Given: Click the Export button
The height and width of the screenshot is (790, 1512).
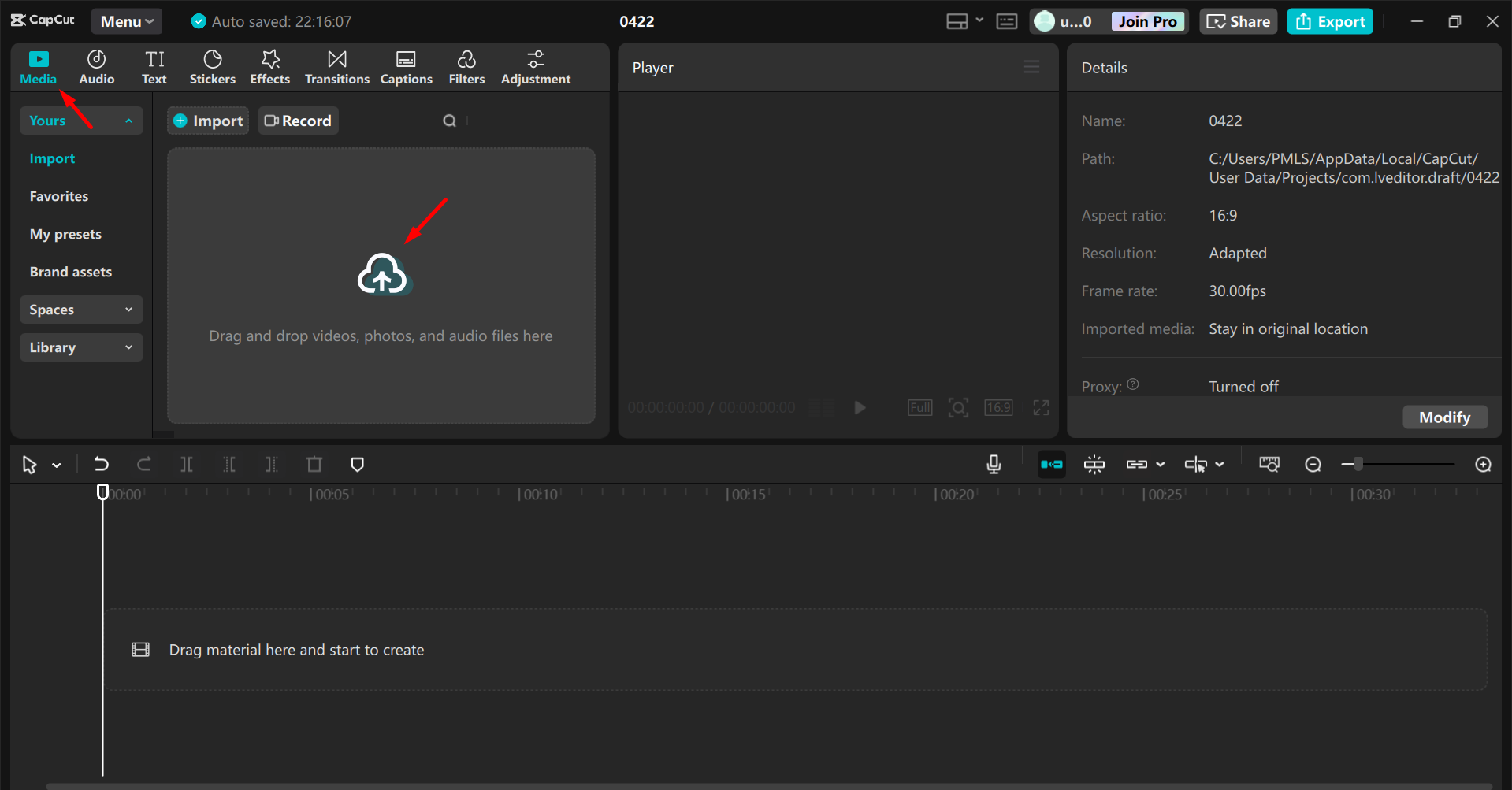Looking at the screenshot, I should tap(1329, 20).
